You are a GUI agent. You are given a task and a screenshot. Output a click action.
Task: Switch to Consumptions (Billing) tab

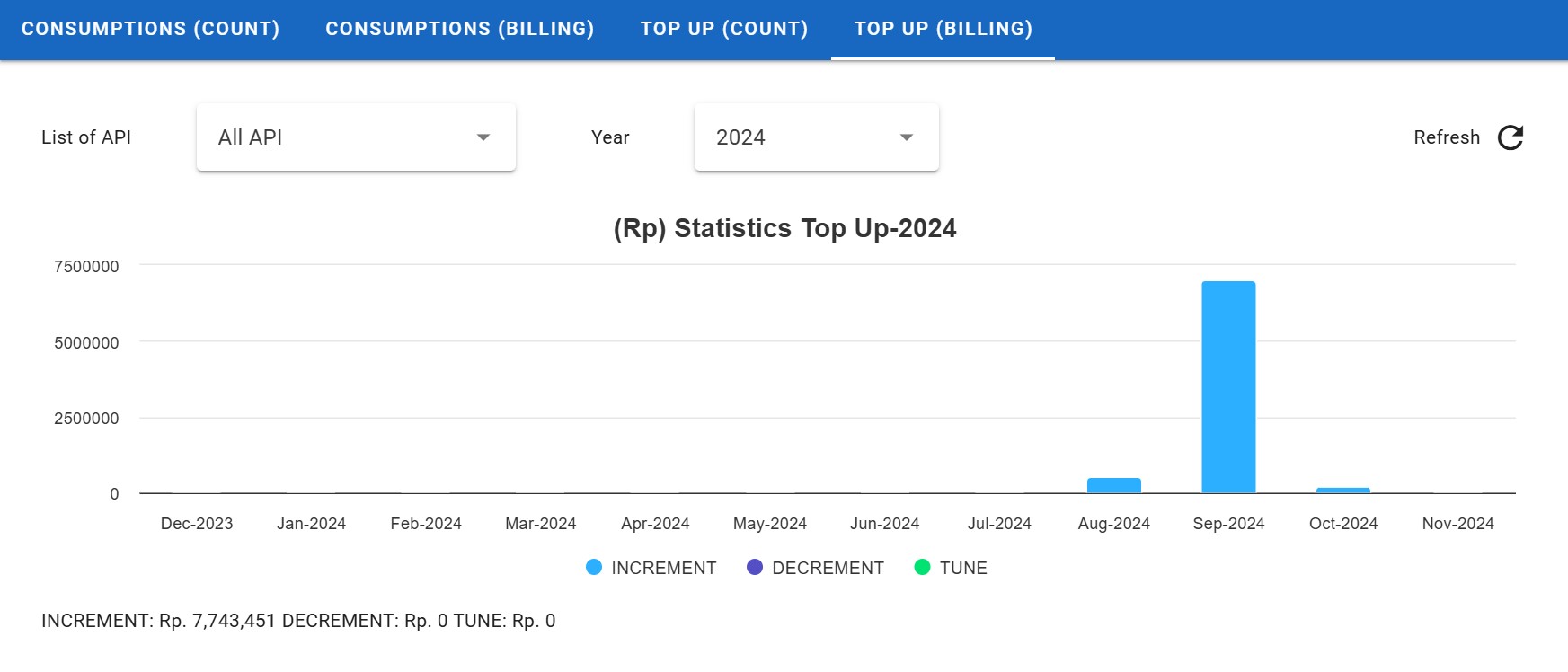[x=460, y=29]
